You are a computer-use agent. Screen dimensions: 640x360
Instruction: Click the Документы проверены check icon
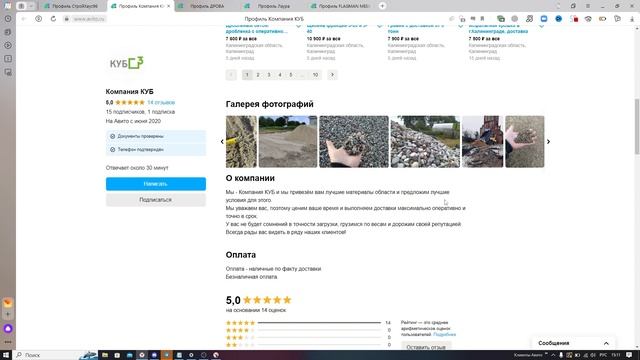pos(113,136)
